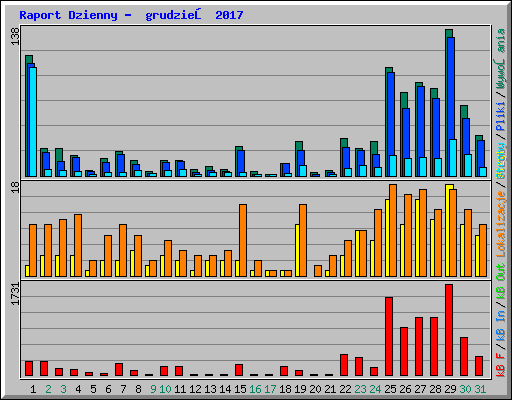Click day label 20 on the x-axis
Viewport: 512px width, 400px height.
coord(315,389)
